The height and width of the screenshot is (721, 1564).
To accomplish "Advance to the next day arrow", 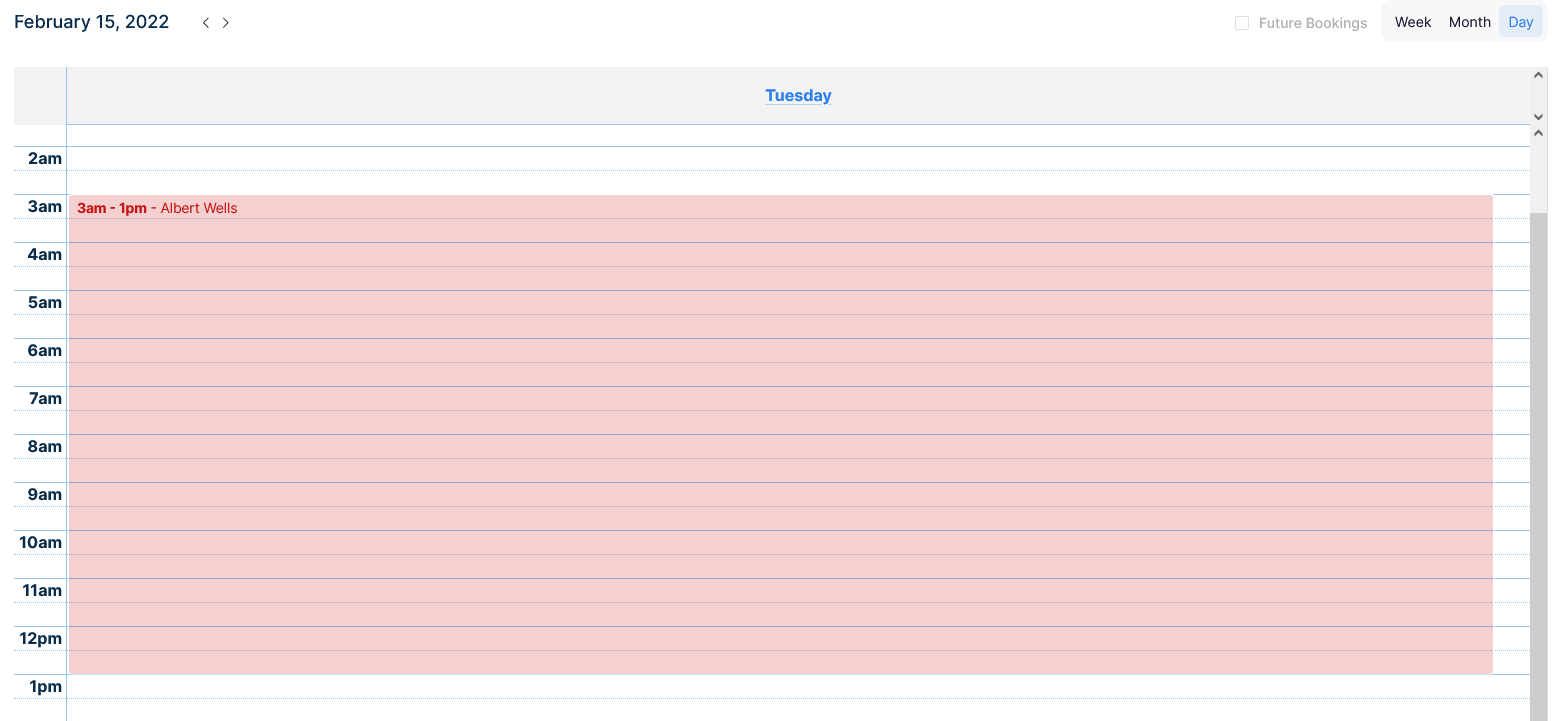I will pyautogui.click(x=226, y=23).
